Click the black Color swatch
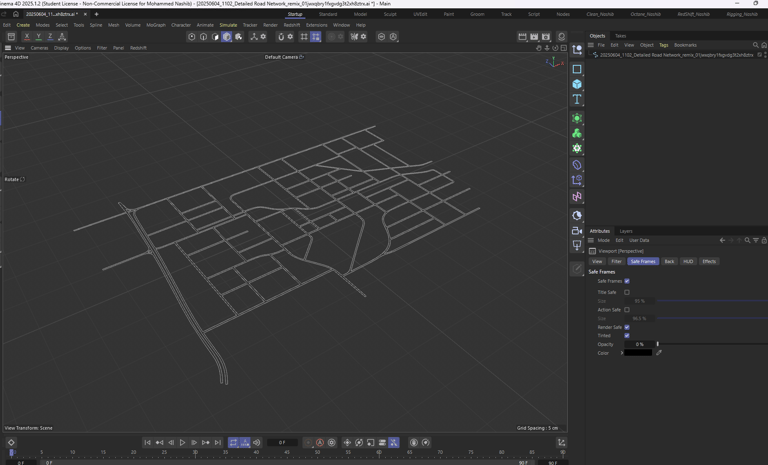Image resolution: width=768 pixels, height=465 pixels. [638, 353]
